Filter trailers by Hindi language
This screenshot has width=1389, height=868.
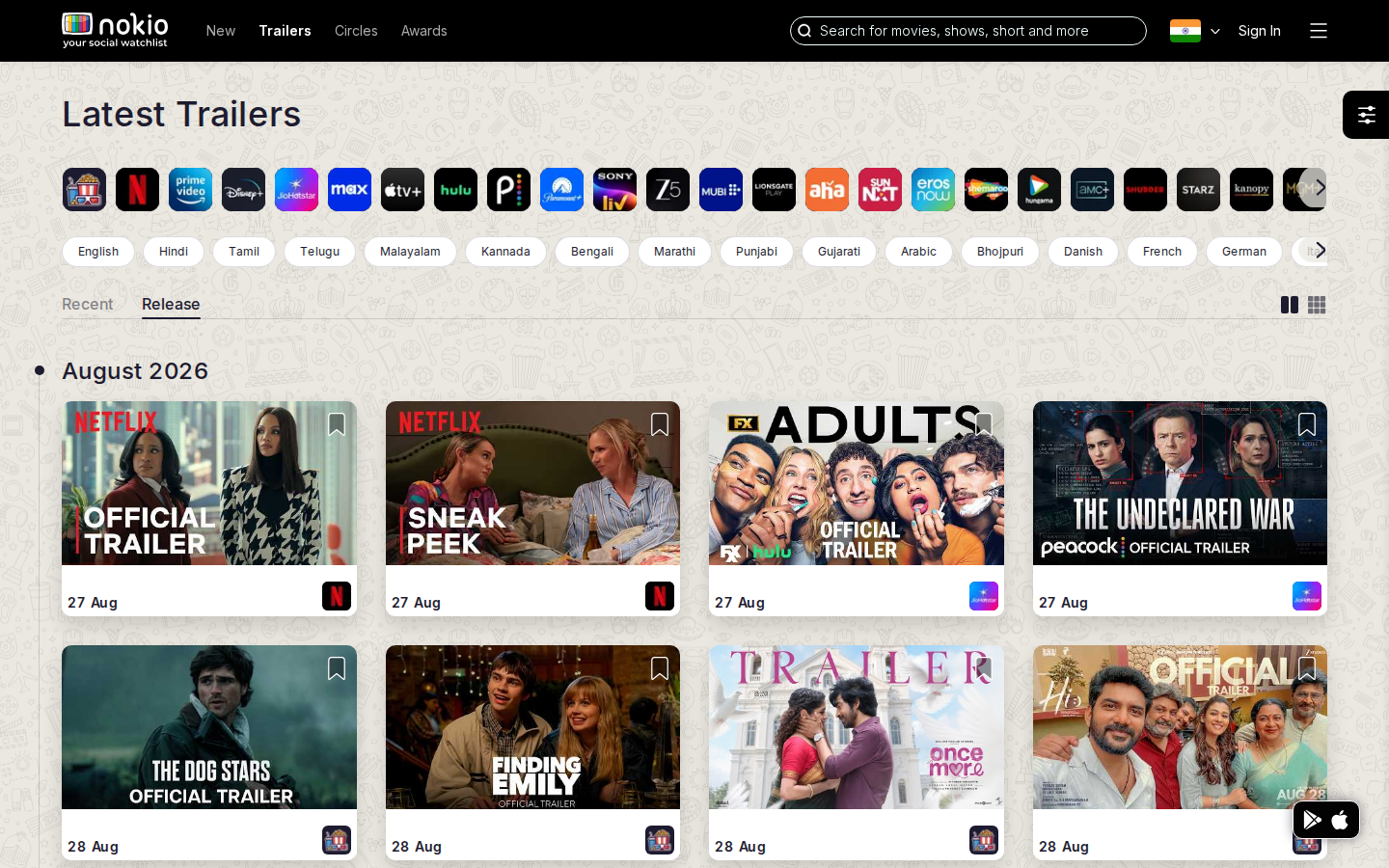[x=174, y=252]
